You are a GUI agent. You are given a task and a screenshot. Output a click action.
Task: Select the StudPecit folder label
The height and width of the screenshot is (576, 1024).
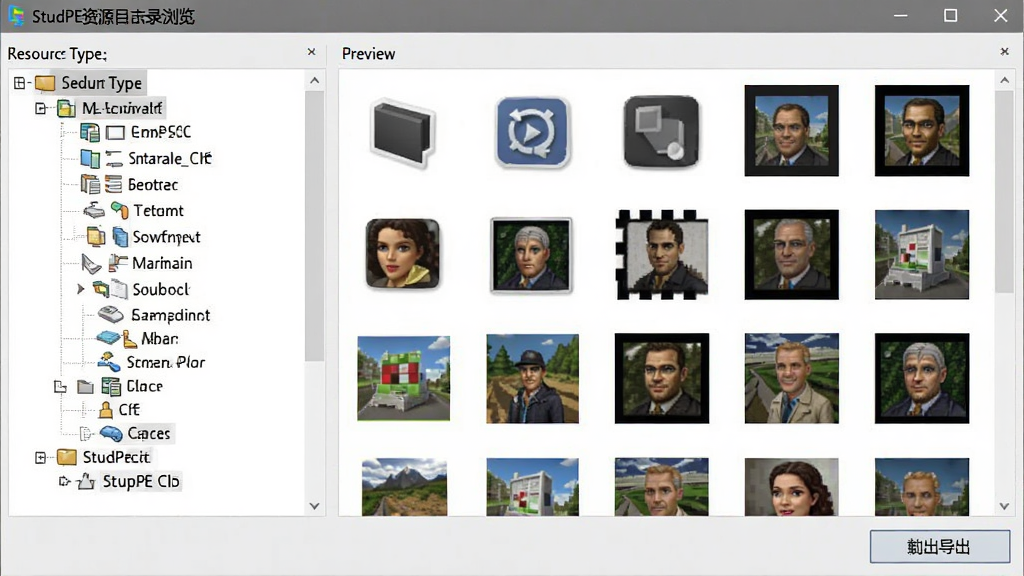[116, 457]
